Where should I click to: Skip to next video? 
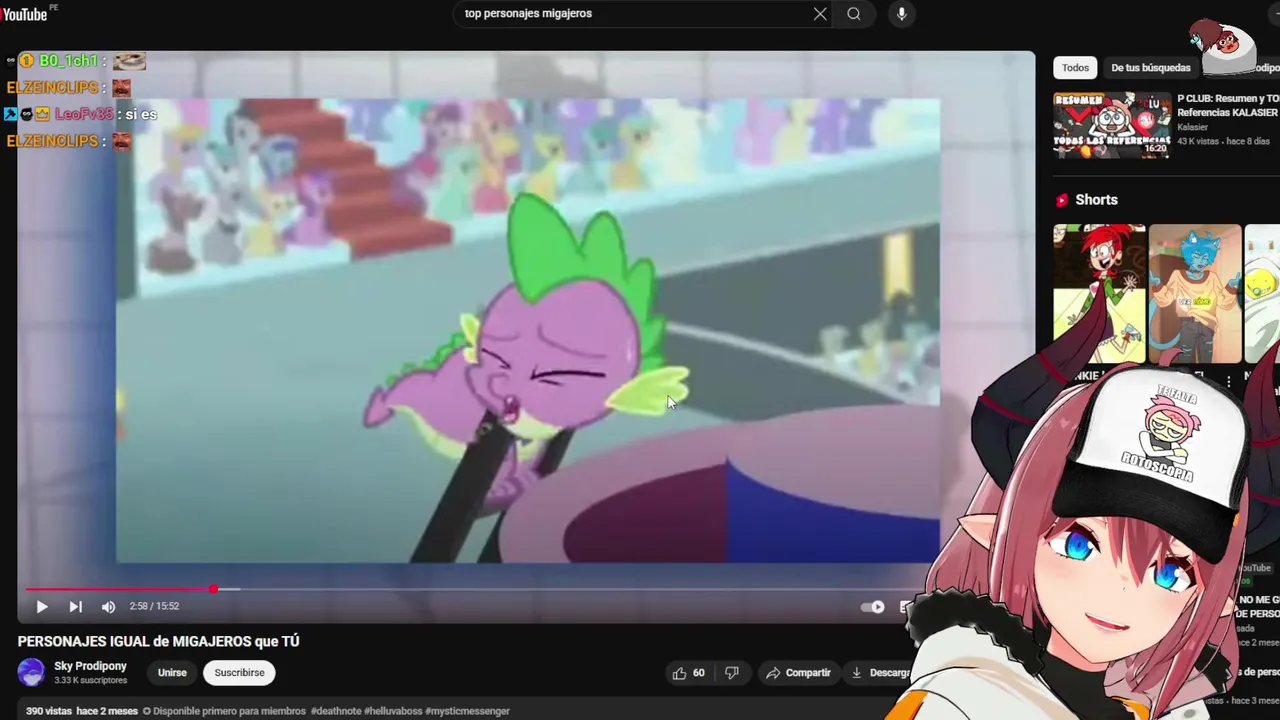(x=75, y=606)
